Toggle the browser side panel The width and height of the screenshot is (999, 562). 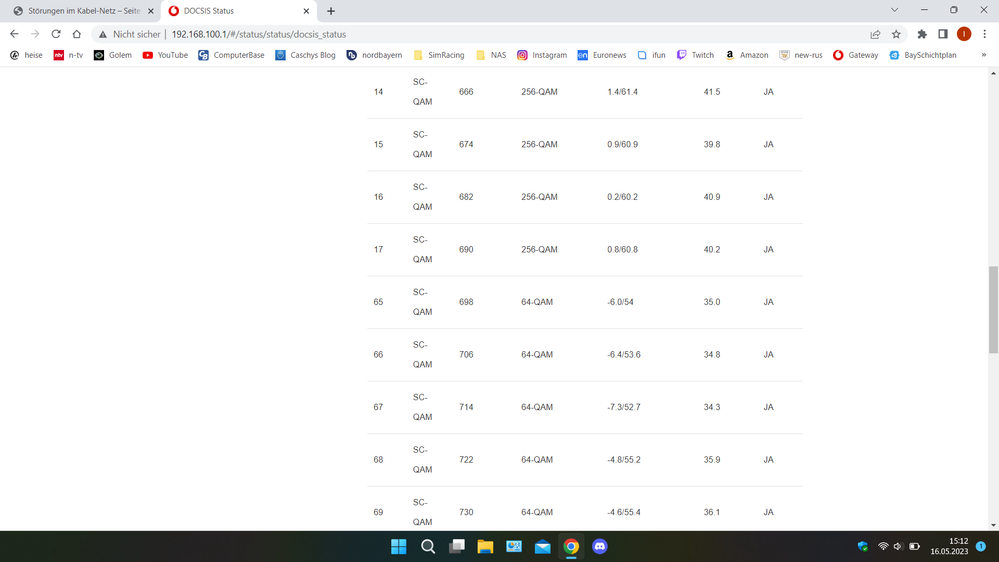tap(943, 34)
